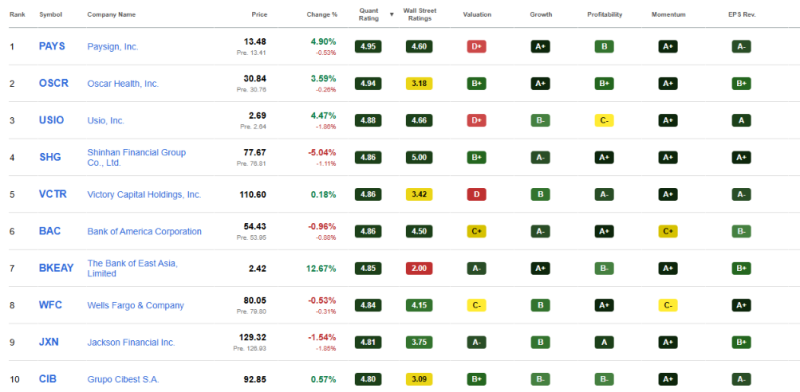Click PAYS red D+ valuation grade
Image resolution: width=800 pixels, height=392 pixels.
coord(477,46)
